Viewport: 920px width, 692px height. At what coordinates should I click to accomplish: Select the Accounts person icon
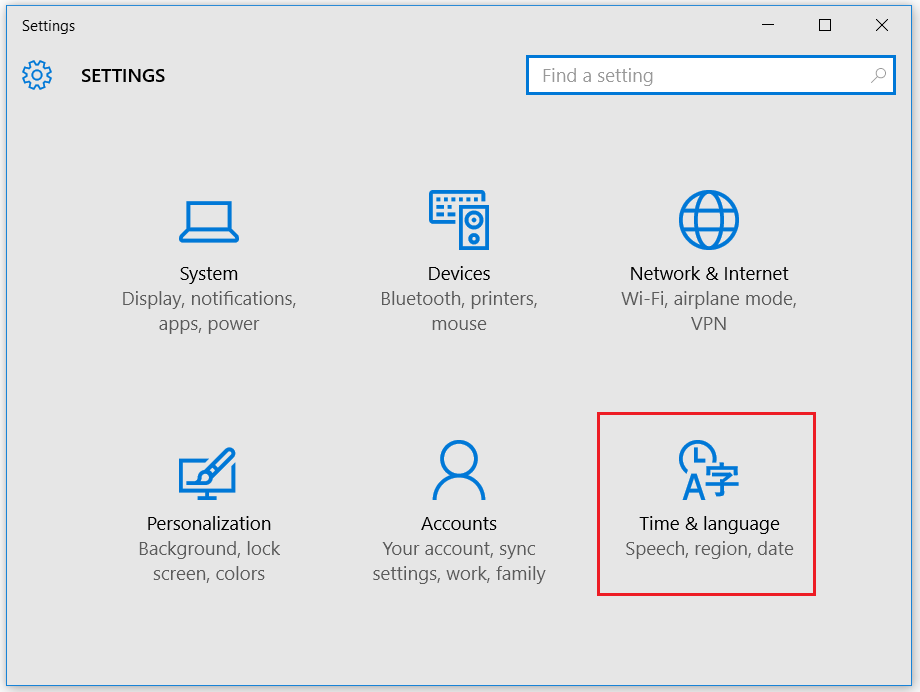point(459,470)
